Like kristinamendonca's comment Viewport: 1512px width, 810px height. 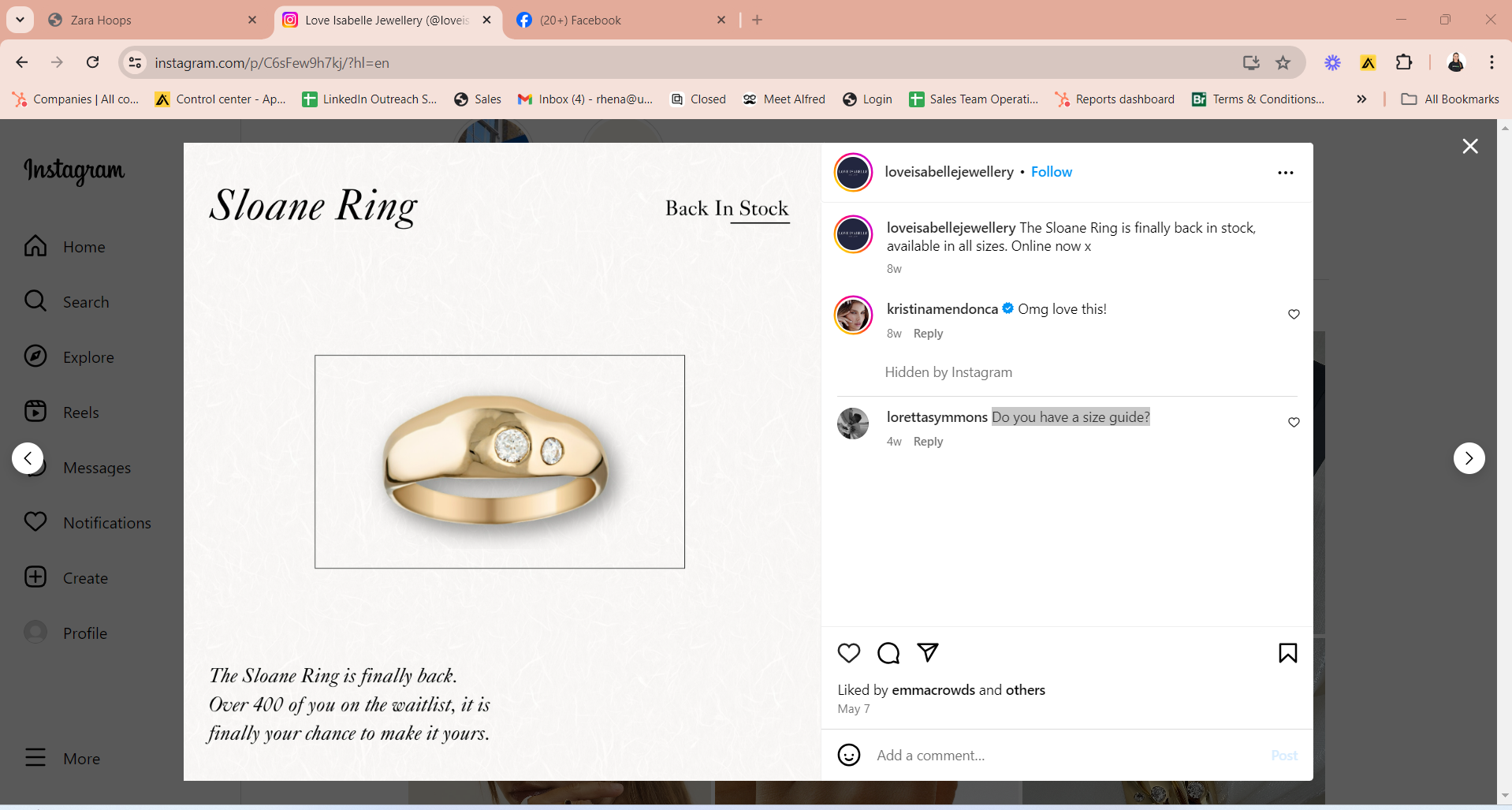point(1294,314)
